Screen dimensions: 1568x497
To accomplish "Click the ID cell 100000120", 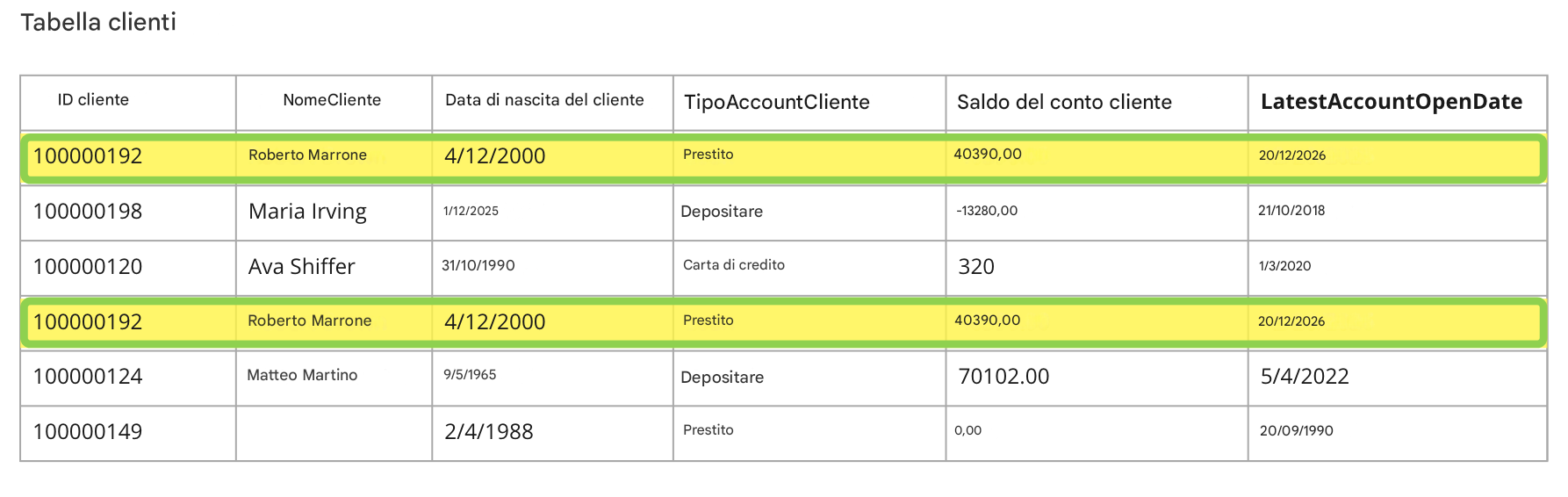I will pos(128,268).
